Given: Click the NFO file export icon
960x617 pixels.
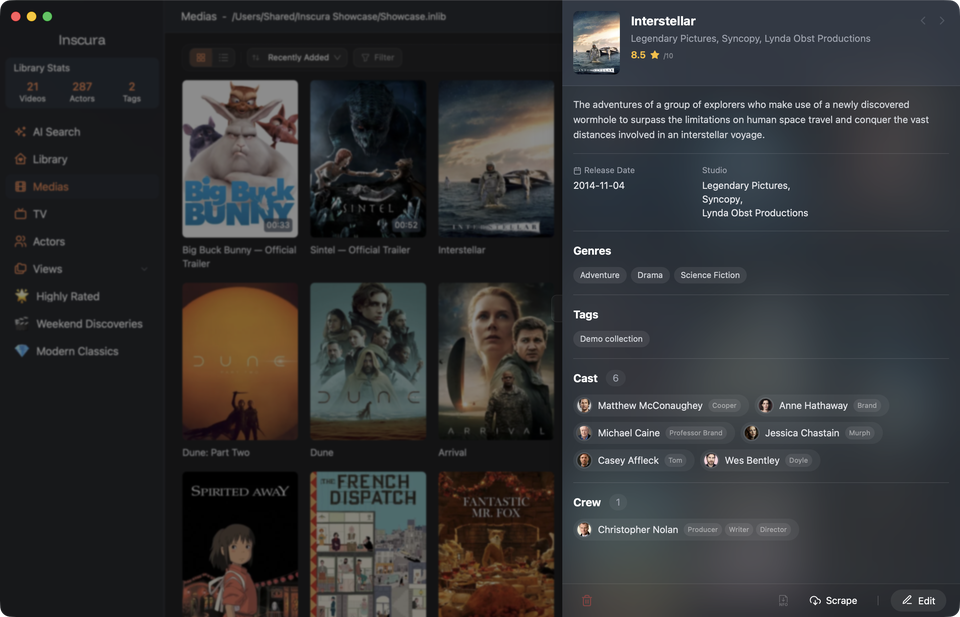Looking at the screenshot, I should tap(783, 600).
